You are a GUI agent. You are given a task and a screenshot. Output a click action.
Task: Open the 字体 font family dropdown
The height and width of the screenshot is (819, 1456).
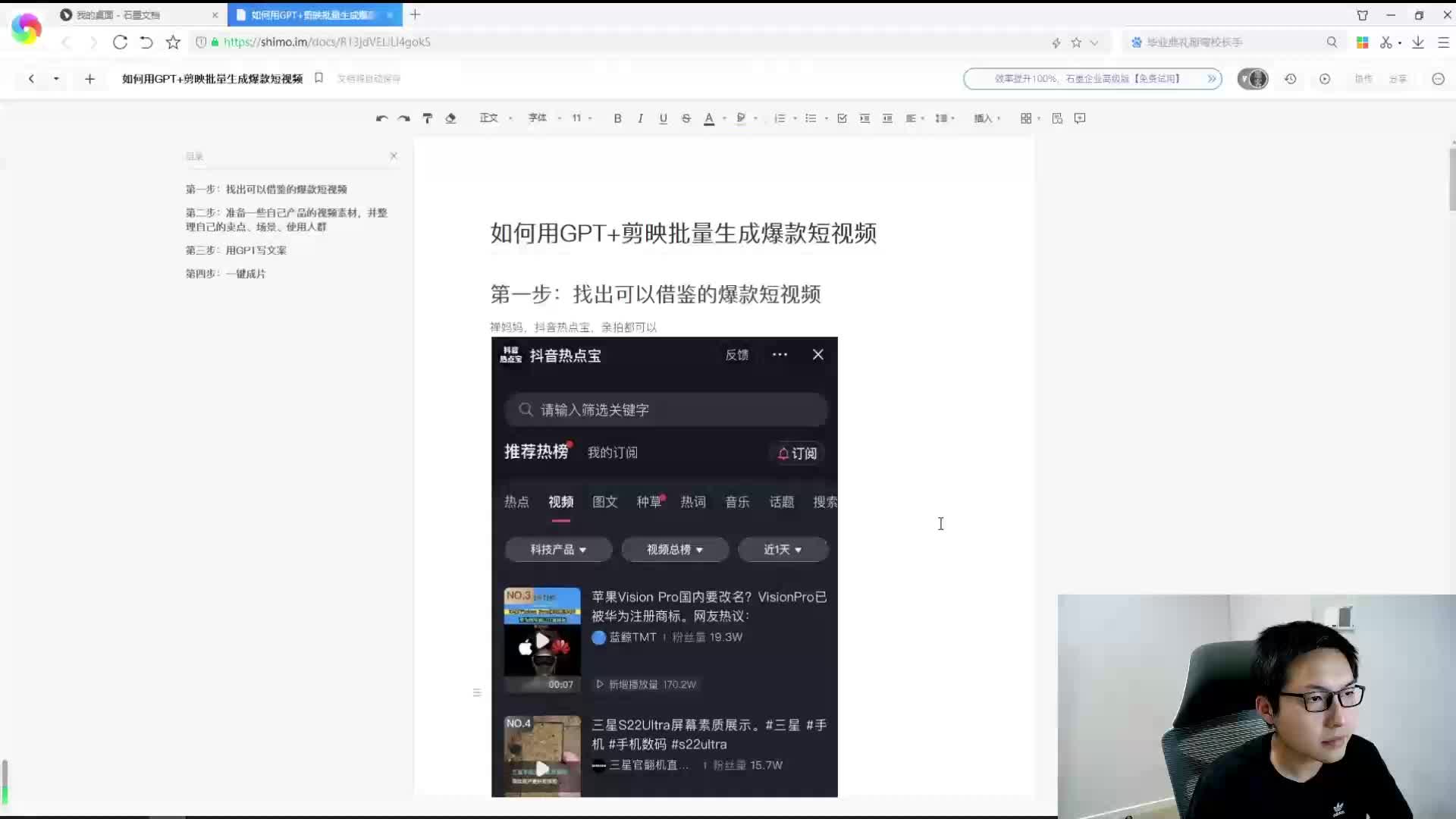pos(544,118)
